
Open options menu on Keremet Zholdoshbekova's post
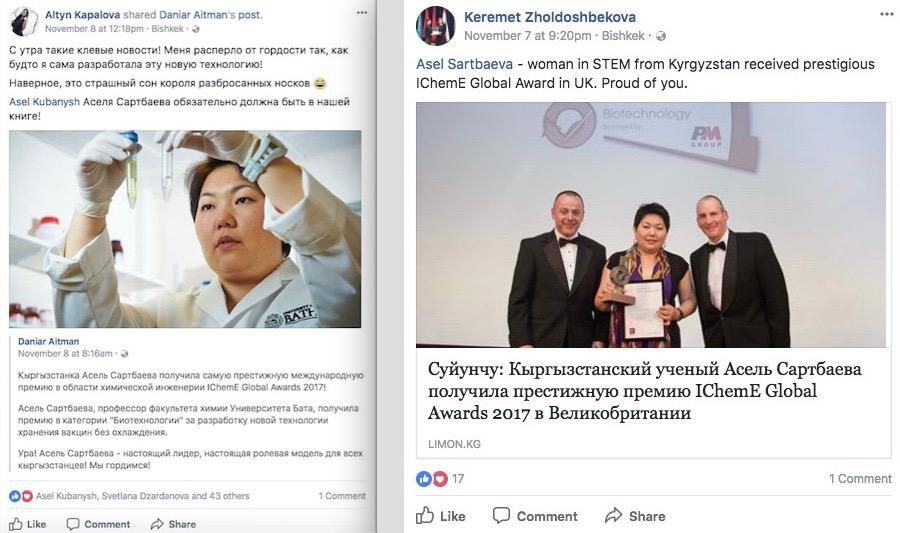click(887, 14)
